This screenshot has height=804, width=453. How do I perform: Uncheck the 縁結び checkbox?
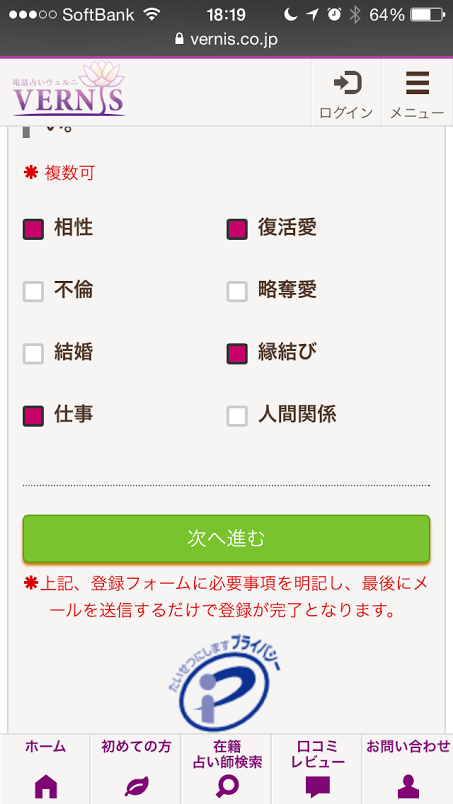pos(237,354)
